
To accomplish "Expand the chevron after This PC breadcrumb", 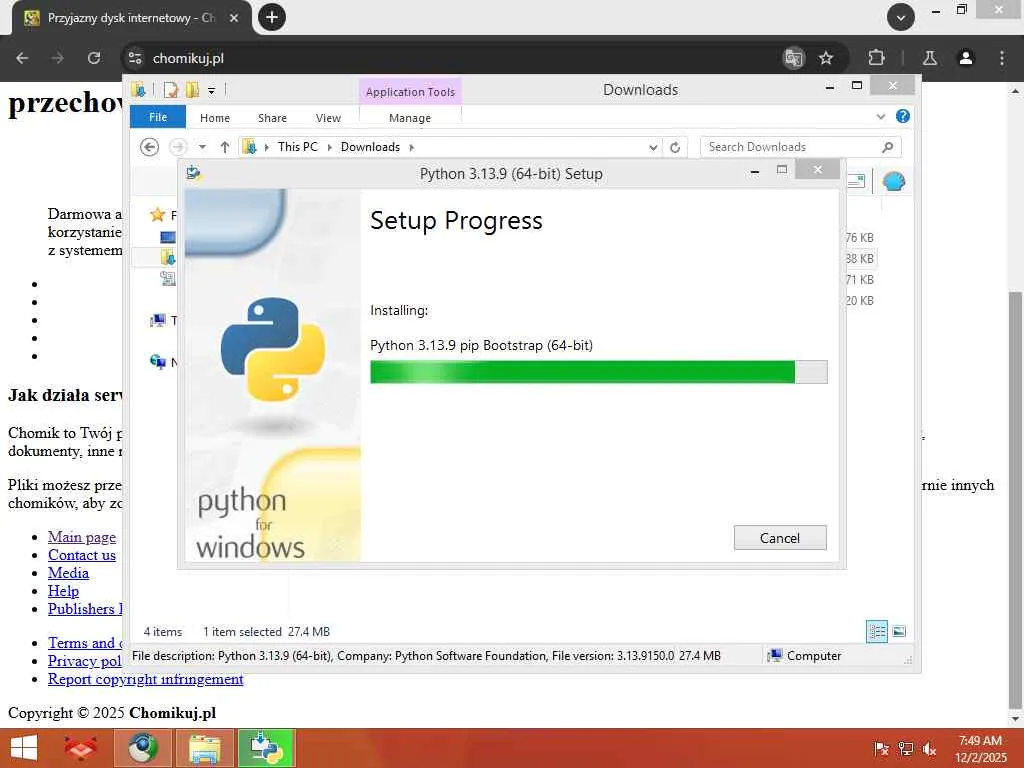I will click(x=329, y=147).
